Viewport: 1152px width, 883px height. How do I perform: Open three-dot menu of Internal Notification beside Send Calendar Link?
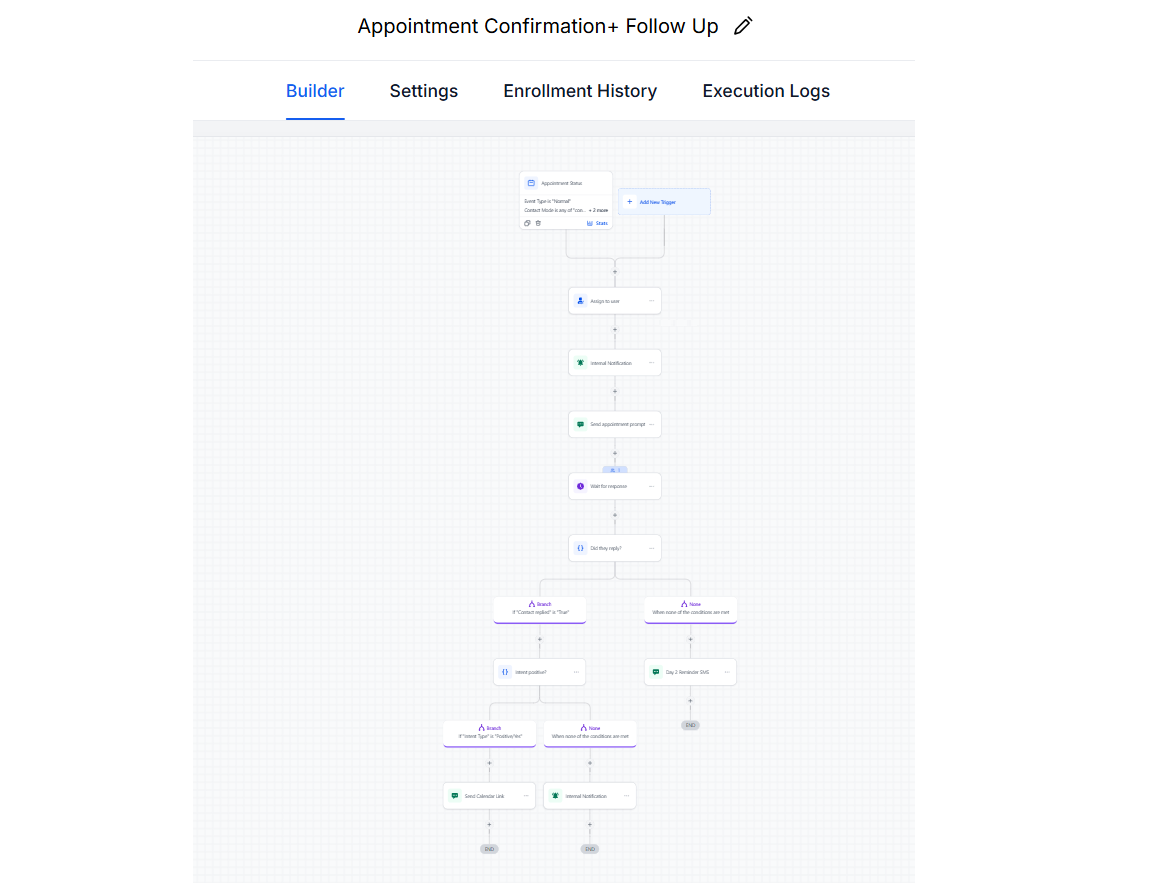(627, 796)
